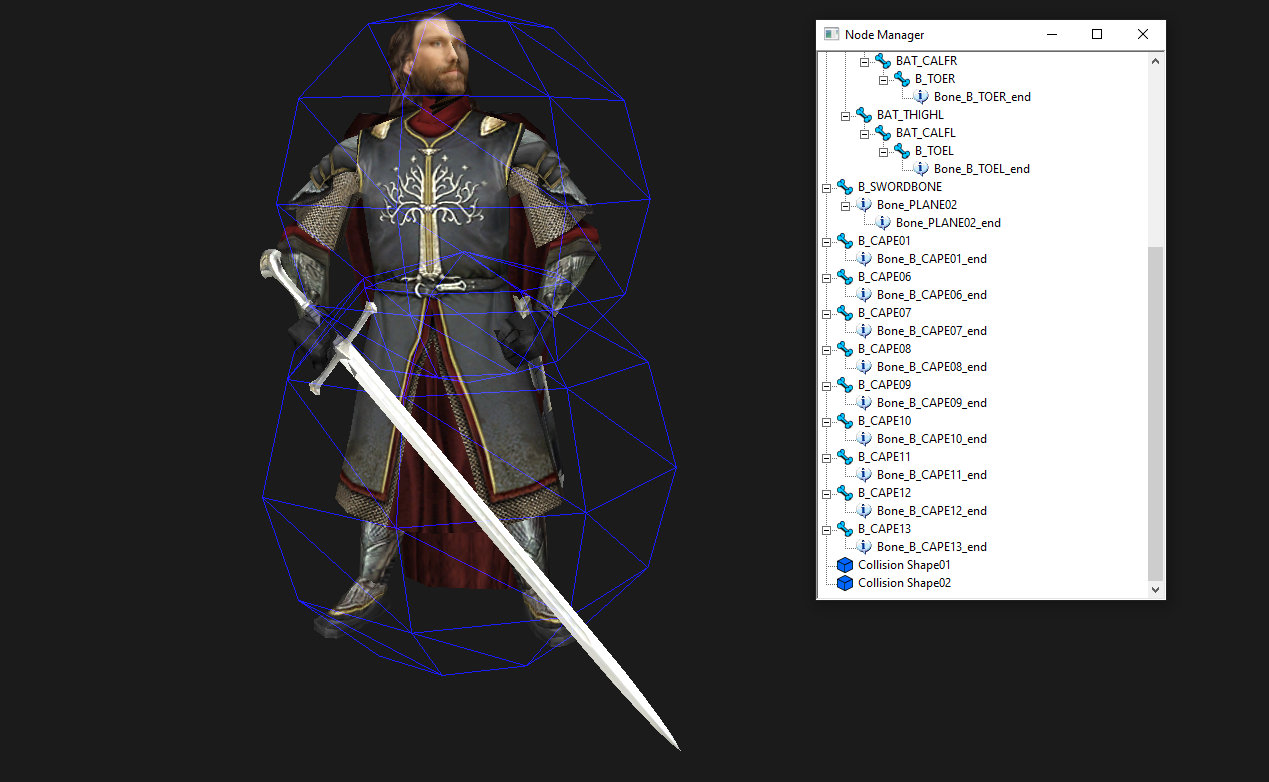Click the info icon of Bone_B_CAPE01_end
This screenshot has height=782, width=1269.
tap(864, 259)
